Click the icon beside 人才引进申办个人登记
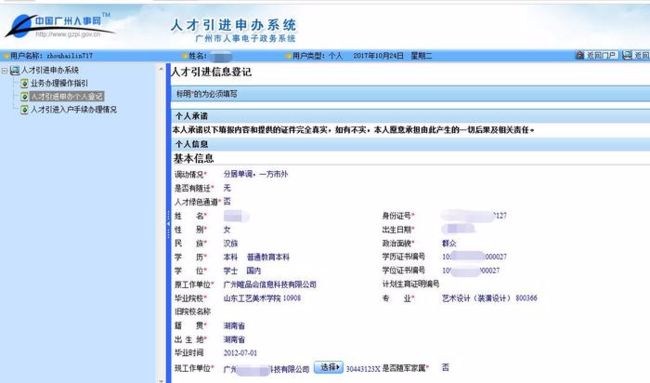The width and height of the screenshot is (650, 383). click(24, 97)
